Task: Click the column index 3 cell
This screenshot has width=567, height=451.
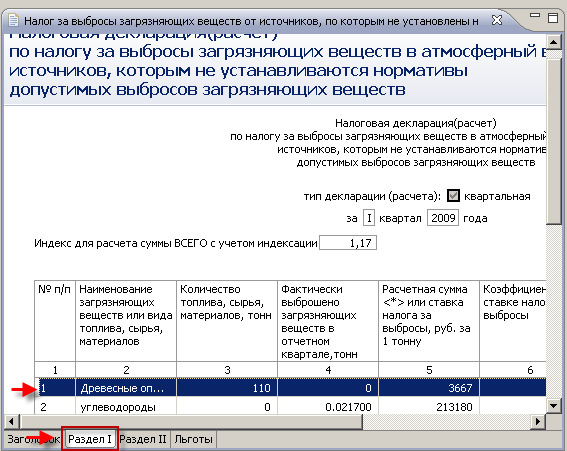Action: (227, 370)
